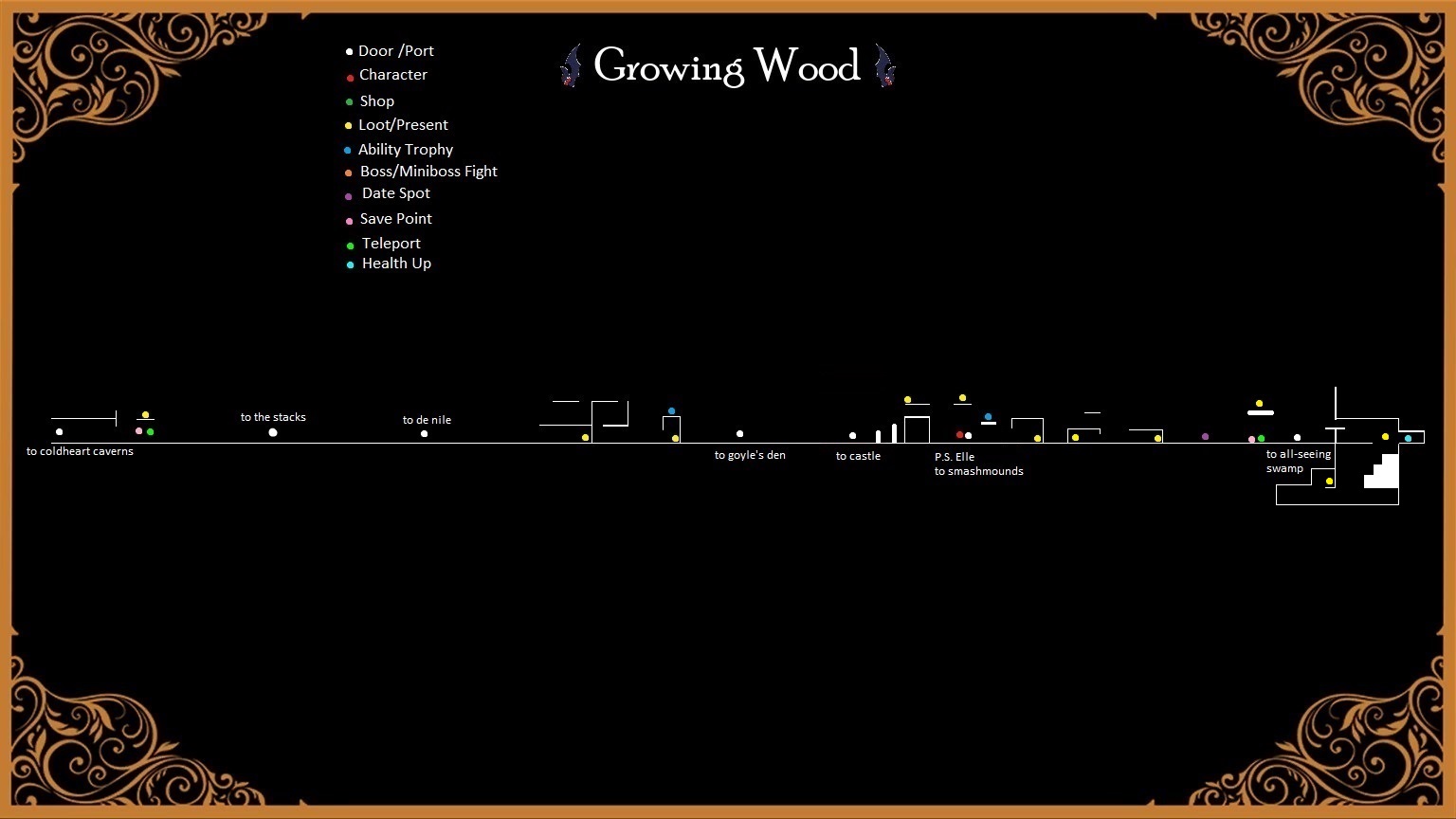
Task: Select the red P.S. Elle character marker
Action: pos(959,435)
